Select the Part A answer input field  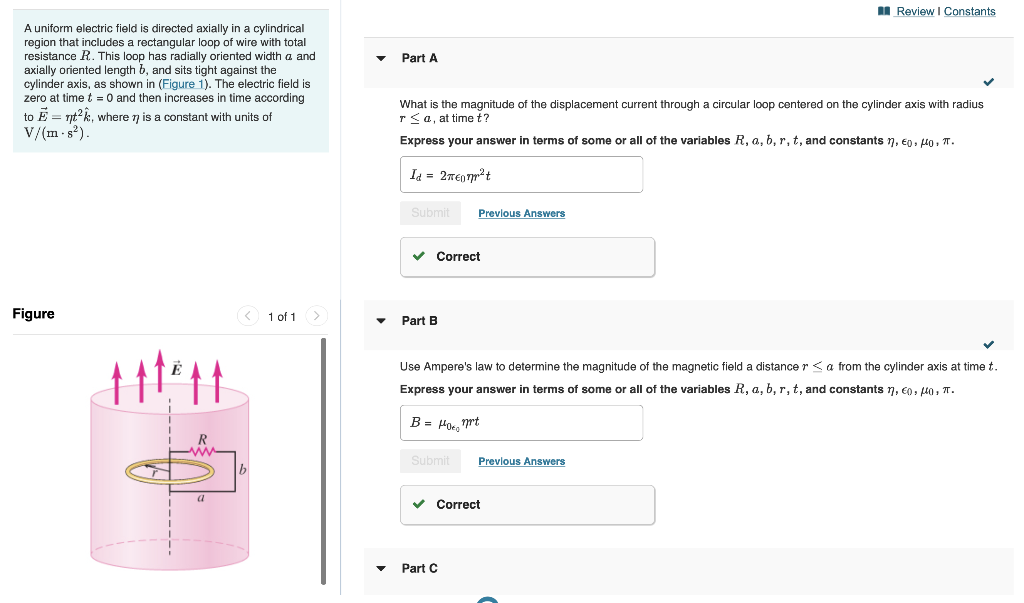click(x=521, y=174)
